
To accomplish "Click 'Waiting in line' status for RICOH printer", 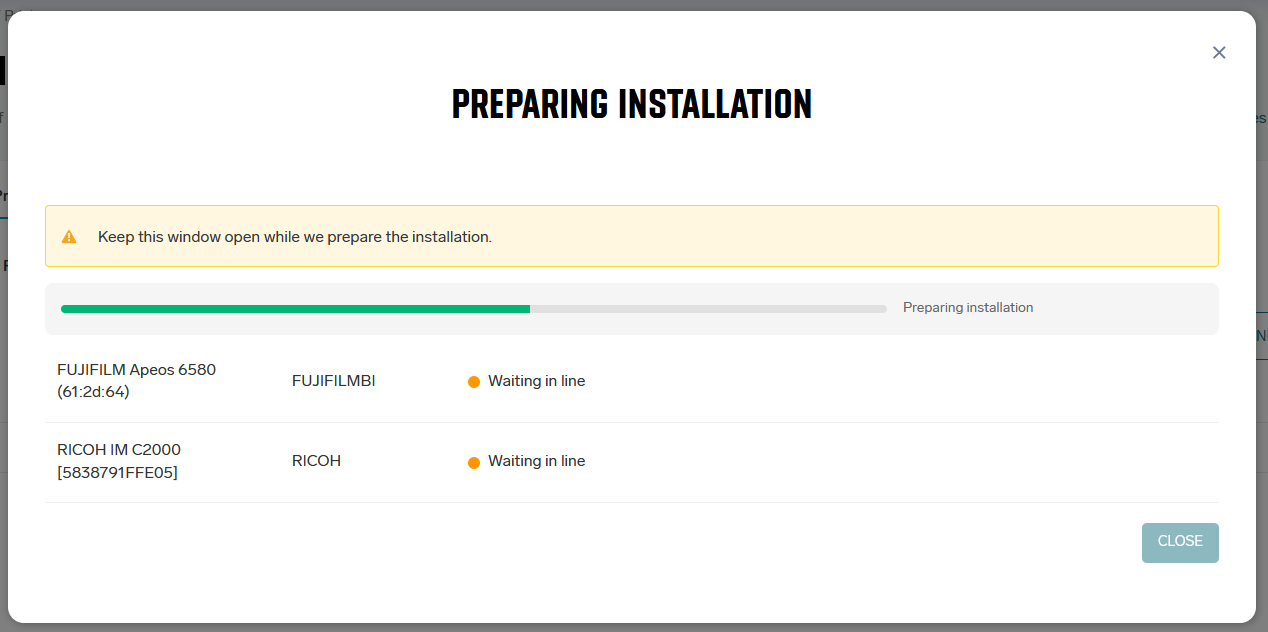I will (536, 461).
